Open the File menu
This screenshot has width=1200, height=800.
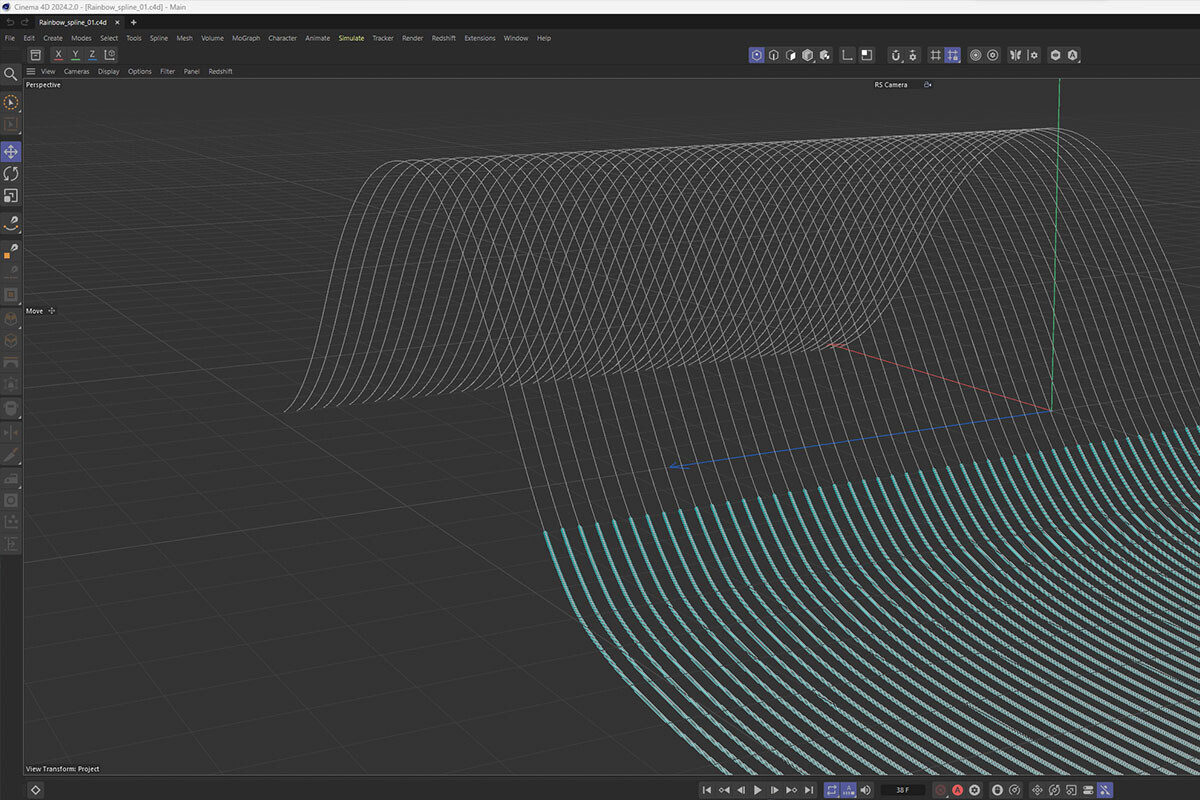pyautogui.click(x=10, y=38)
